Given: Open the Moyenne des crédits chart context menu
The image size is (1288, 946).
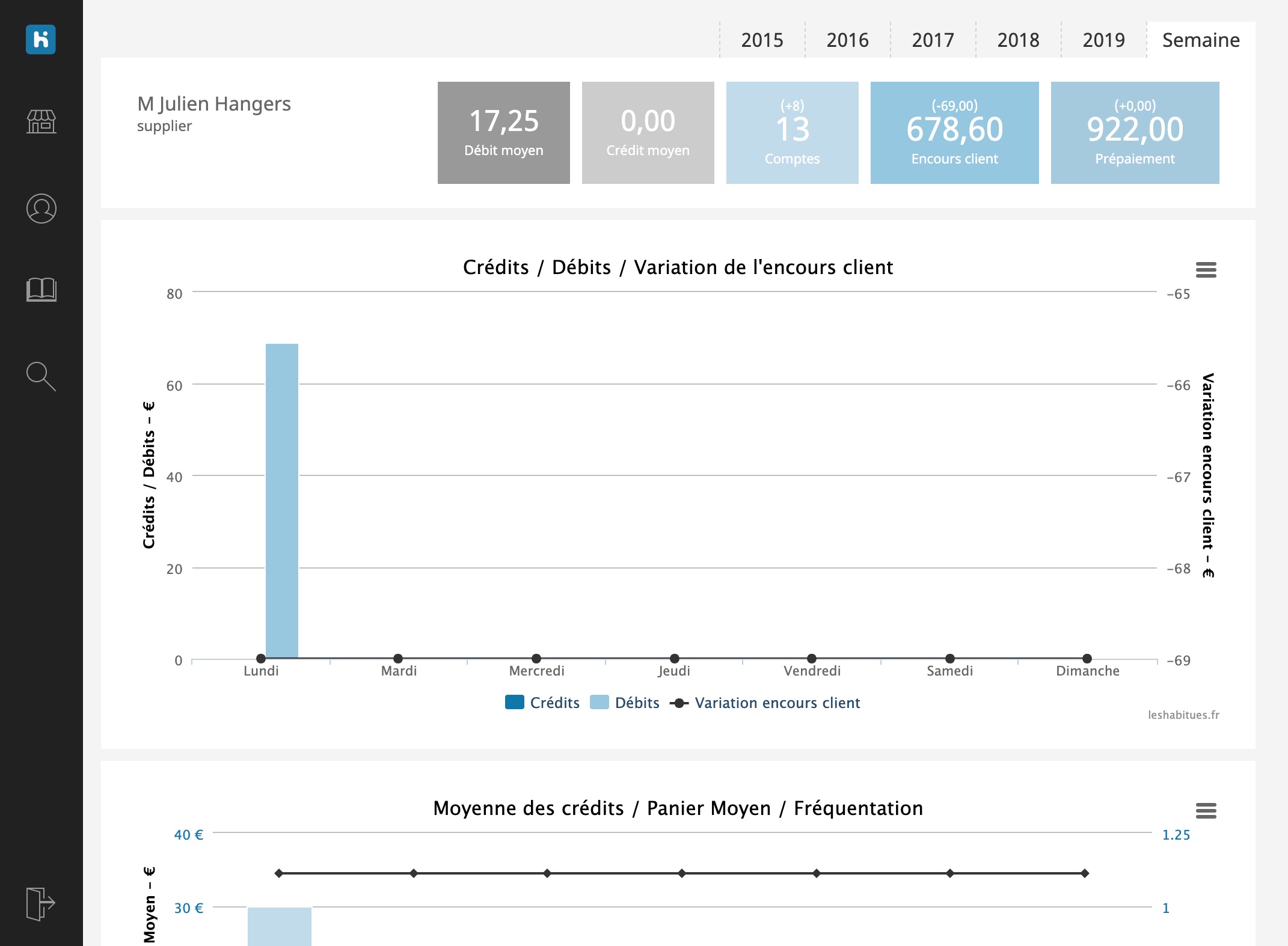Looking at the screenshot, I should [1206, 811].
